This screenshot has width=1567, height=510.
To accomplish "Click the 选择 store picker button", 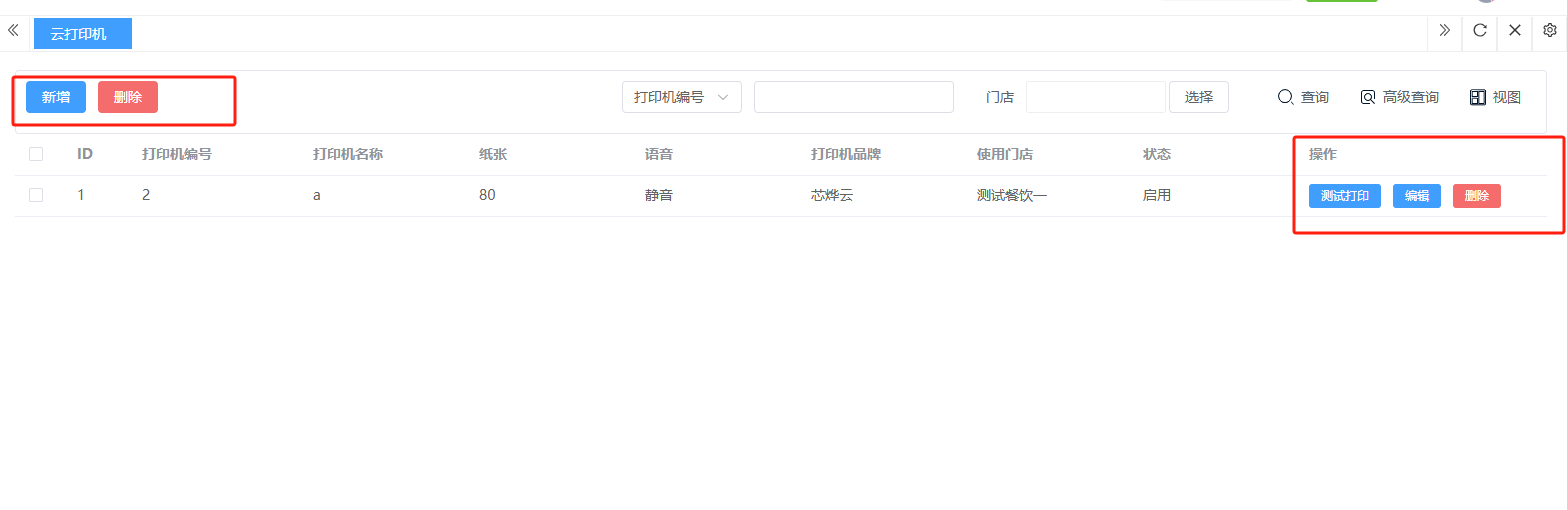I will [1198, 97].
